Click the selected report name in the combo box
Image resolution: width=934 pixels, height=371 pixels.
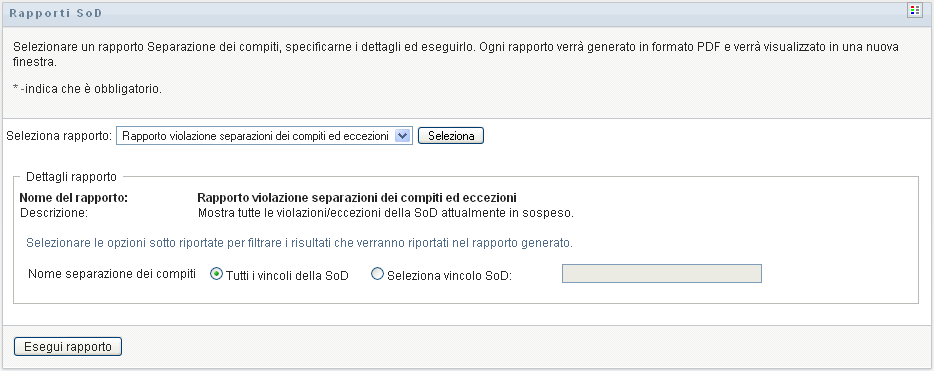point(256,136)
